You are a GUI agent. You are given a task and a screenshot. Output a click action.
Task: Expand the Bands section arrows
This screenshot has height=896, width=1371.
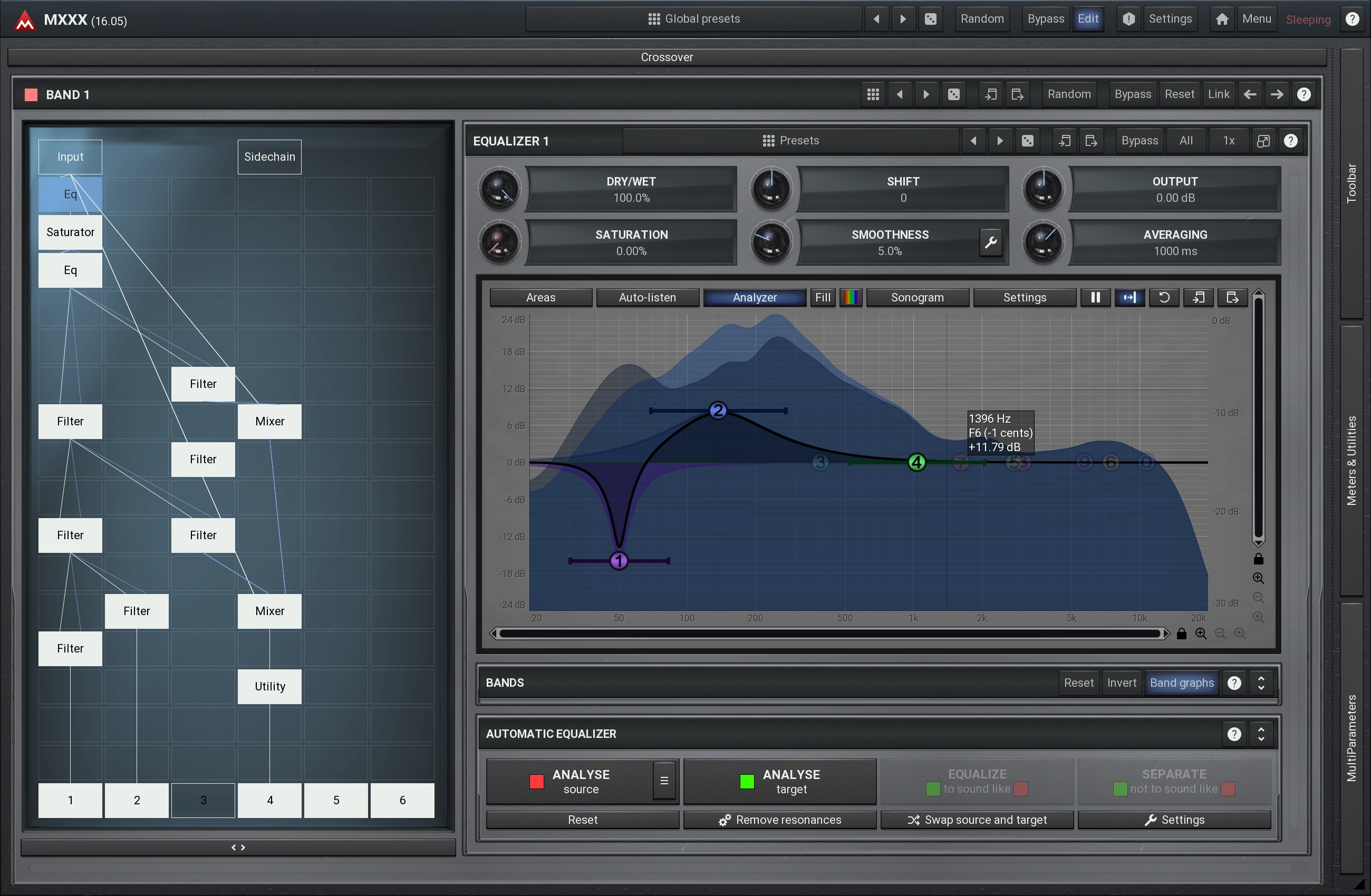pyautogui.click(x=1261, y=683)
